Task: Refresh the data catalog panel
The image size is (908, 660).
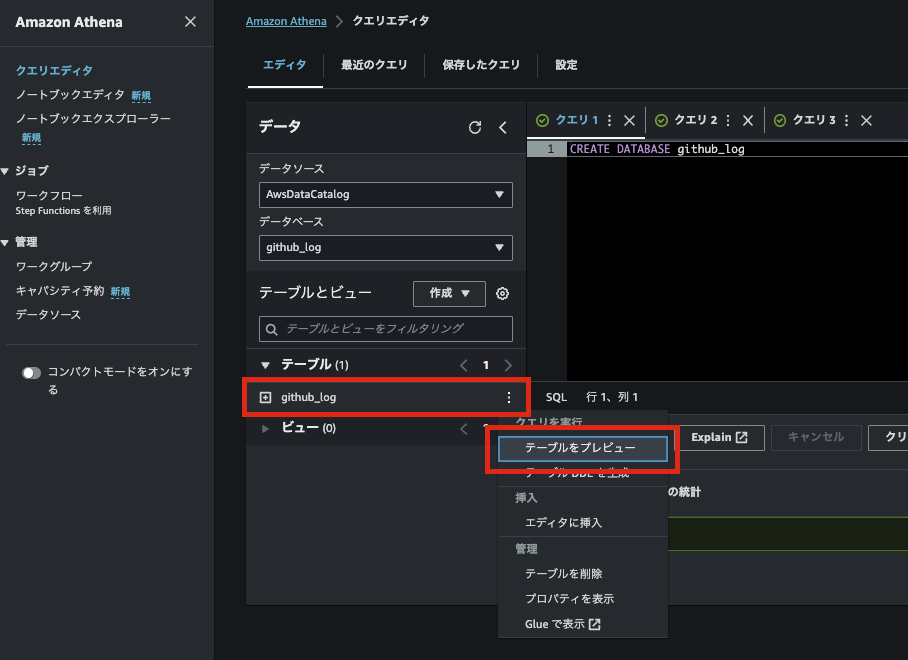Action: click(475, 127)
